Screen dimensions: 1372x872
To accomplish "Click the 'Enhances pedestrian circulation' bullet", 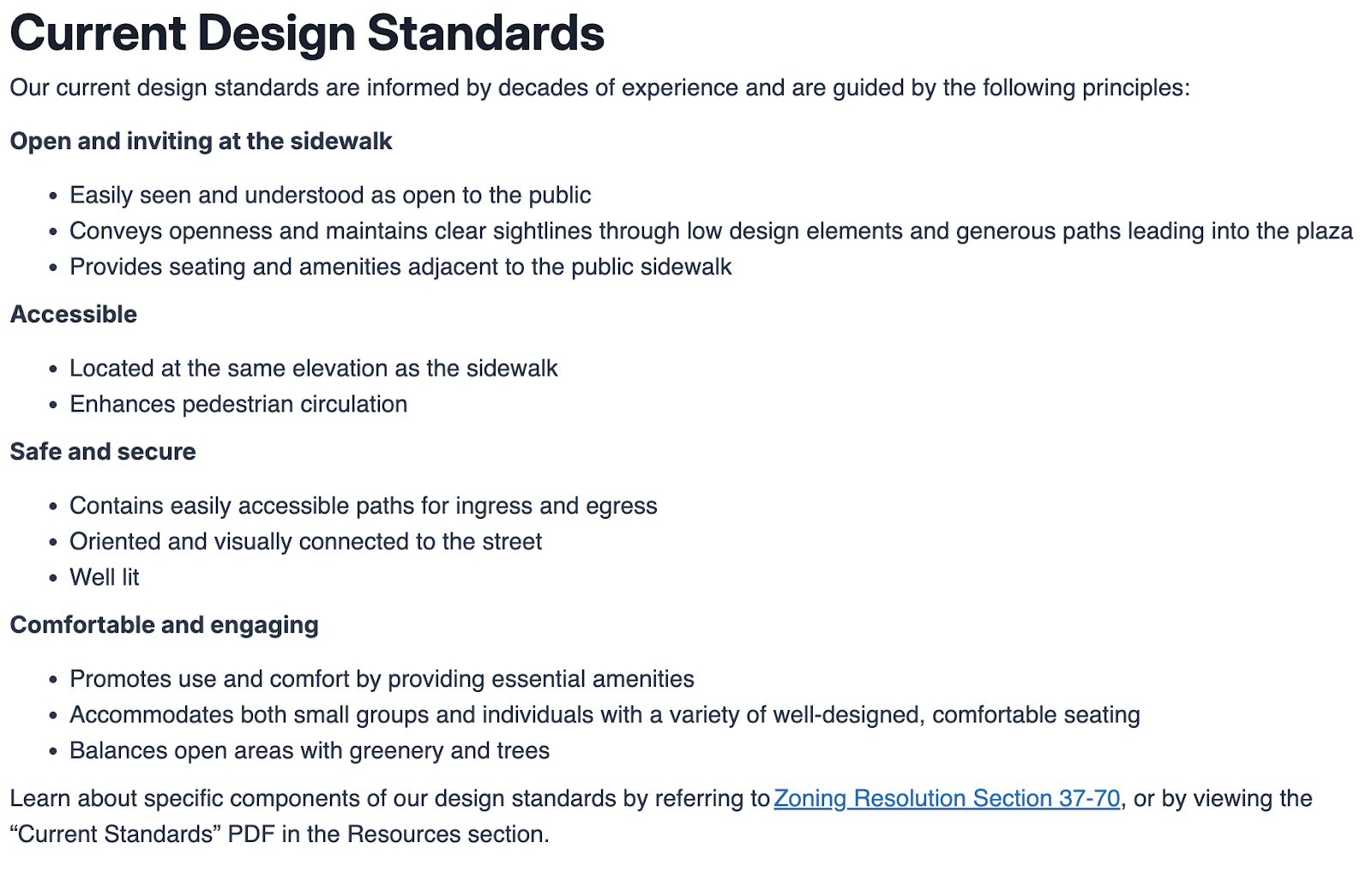I will 238,405.
